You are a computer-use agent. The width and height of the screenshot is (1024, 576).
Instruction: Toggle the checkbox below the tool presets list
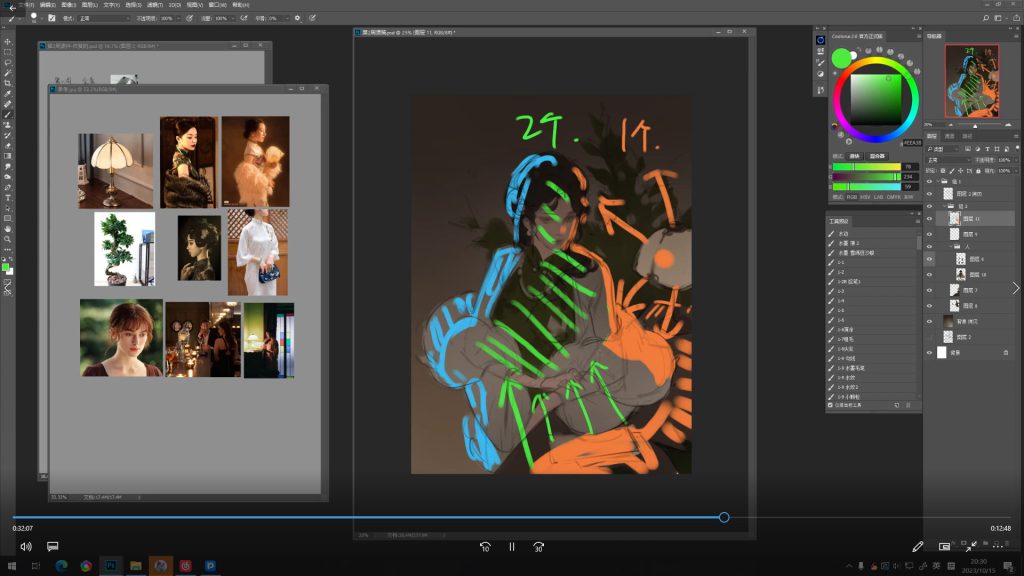[830, 405]
